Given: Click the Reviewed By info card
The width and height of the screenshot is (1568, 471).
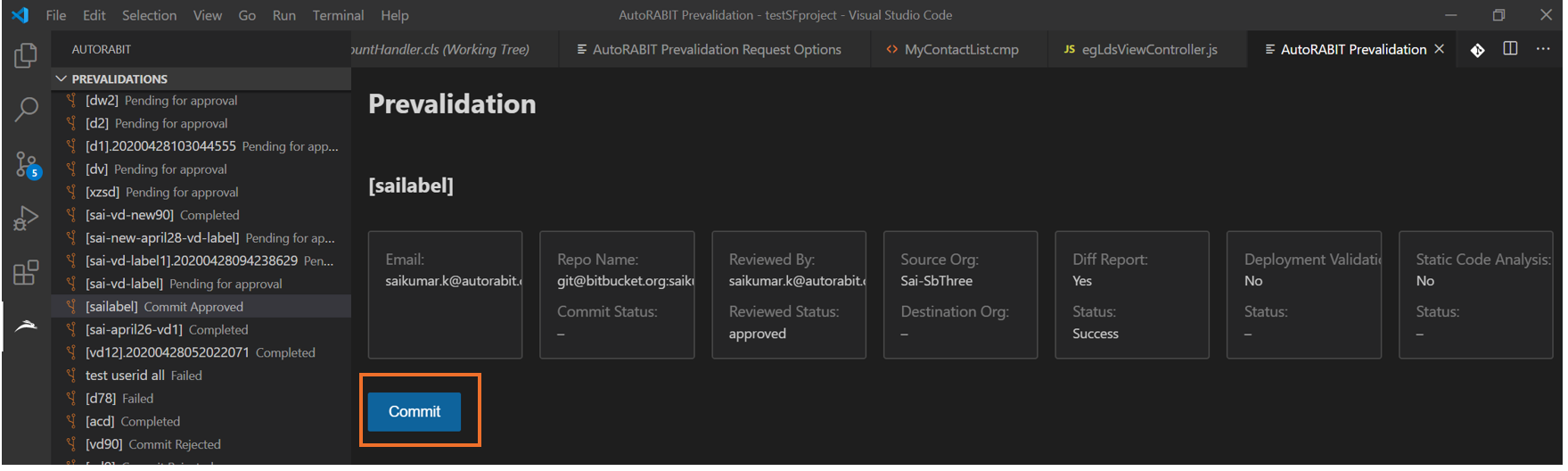Looking at the screenshot, I should tap(789, 295).
